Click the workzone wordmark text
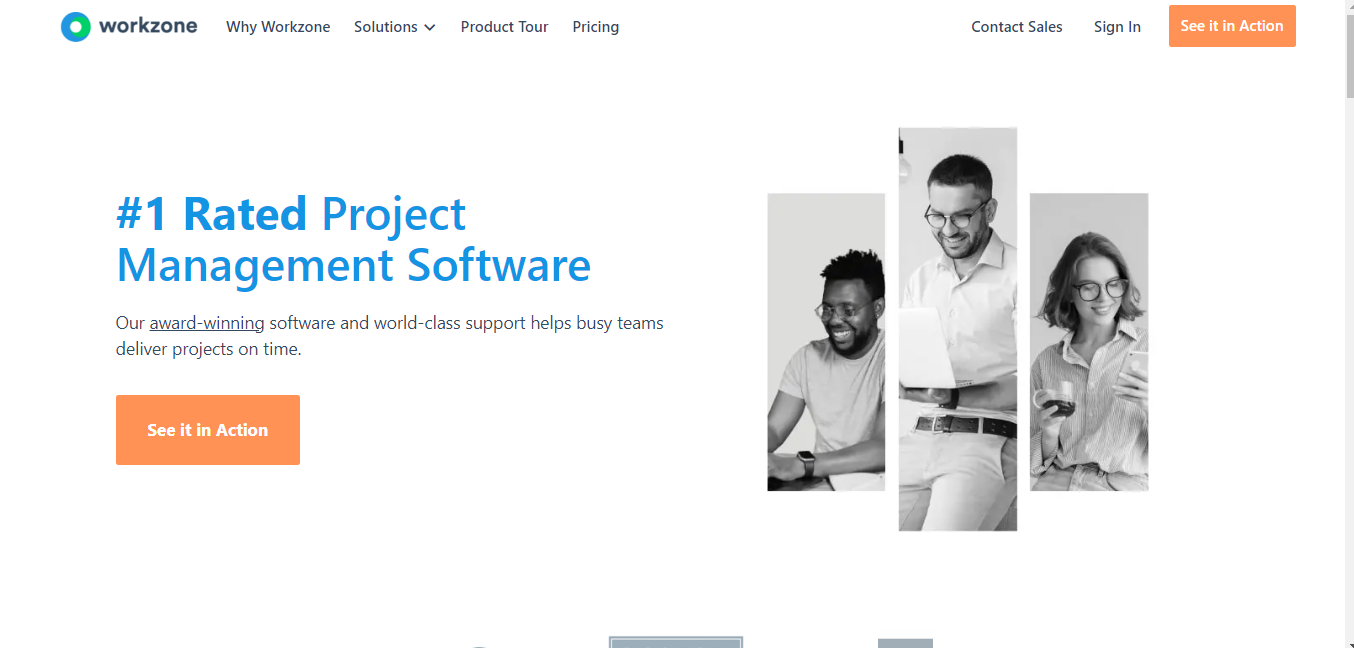The height and width of the screenshot is (648, 1354). point(148,26)
